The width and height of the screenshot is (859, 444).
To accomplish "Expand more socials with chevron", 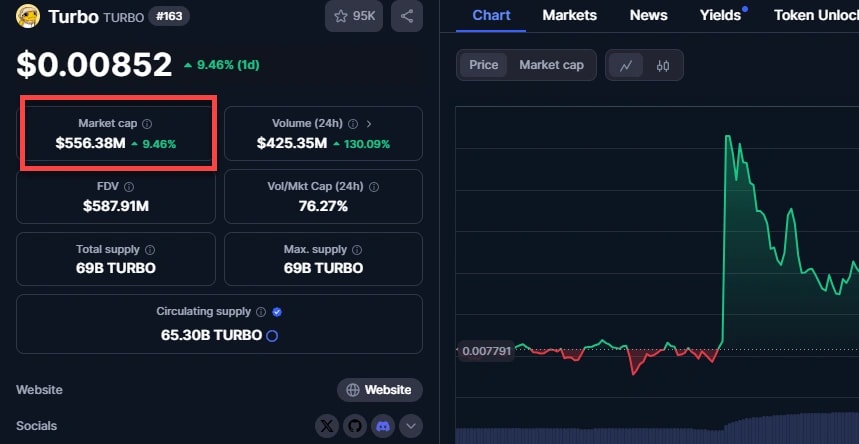I will coord(411,426).
